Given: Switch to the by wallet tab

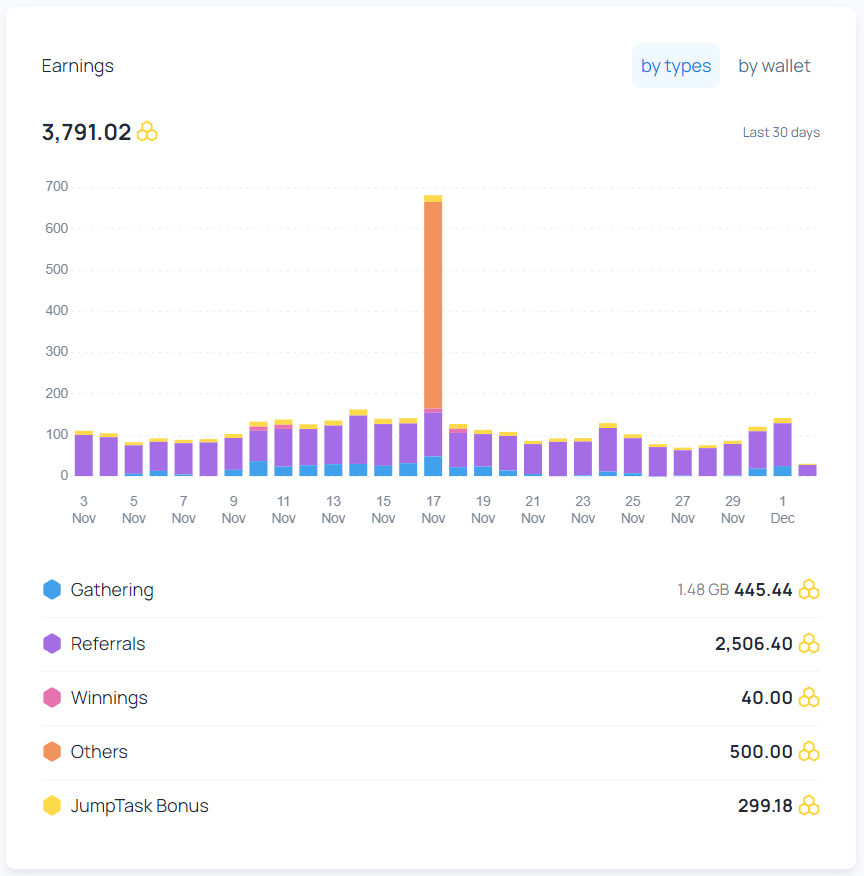Looking at the screenshot, I should (x=774, y=66).
